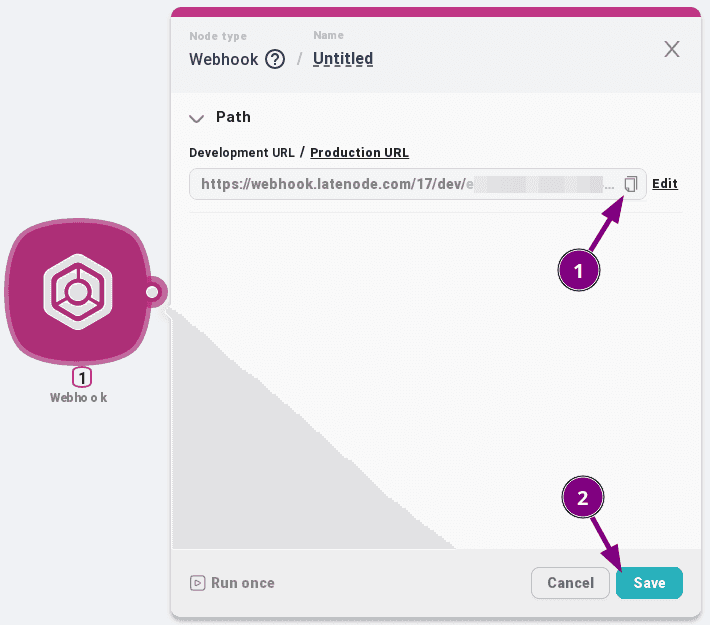Screen dimensions: 710x625
Task: Click the pink Webhook node icon
Action: [77, 292]
